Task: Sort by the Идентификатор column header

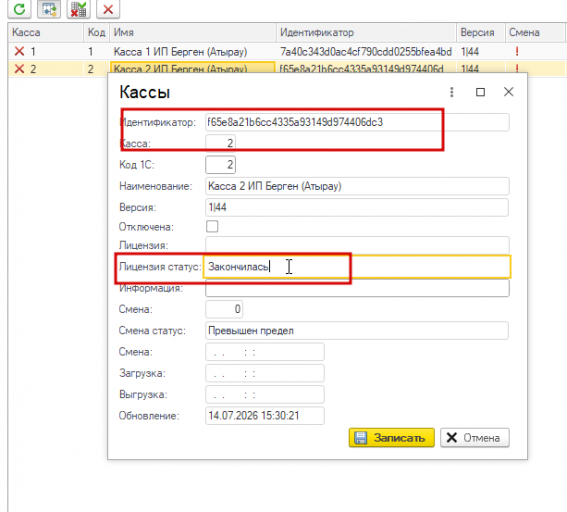Action: tap(366, 32)
